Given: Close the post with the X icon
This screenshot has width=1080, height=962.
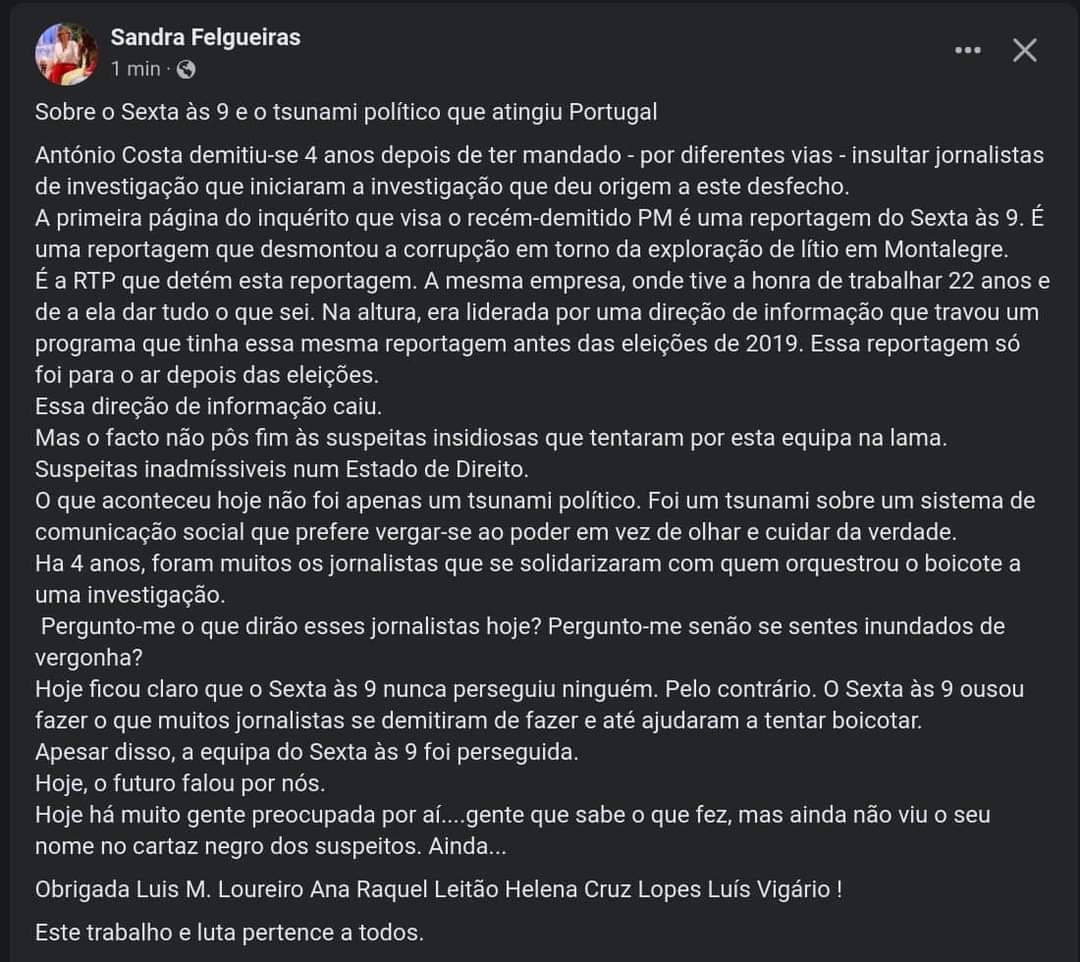Looking at the screenshot, I should pos(1025,50).
